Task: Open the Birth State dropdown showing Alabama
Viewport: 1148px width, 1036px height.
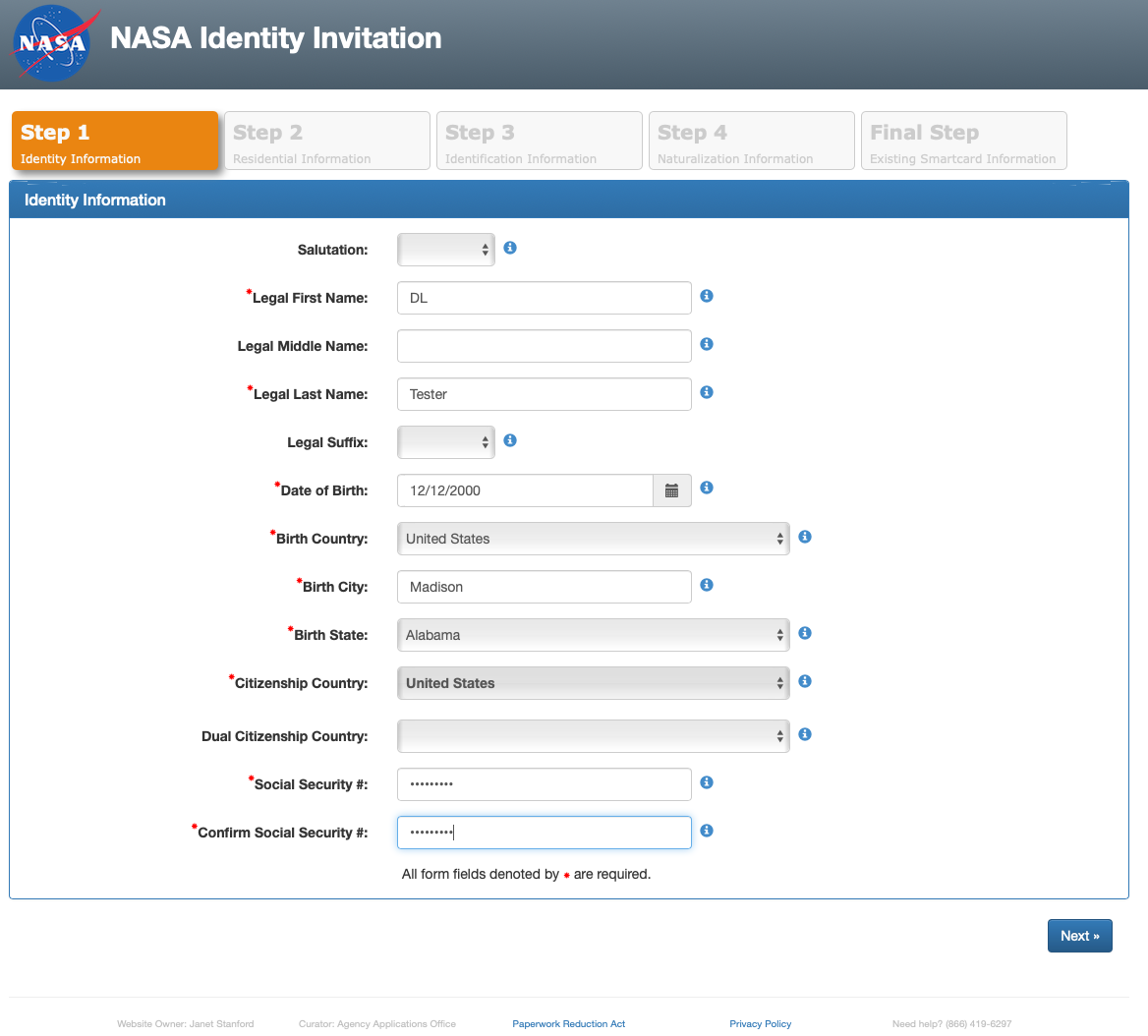Action: pos(593,635)
